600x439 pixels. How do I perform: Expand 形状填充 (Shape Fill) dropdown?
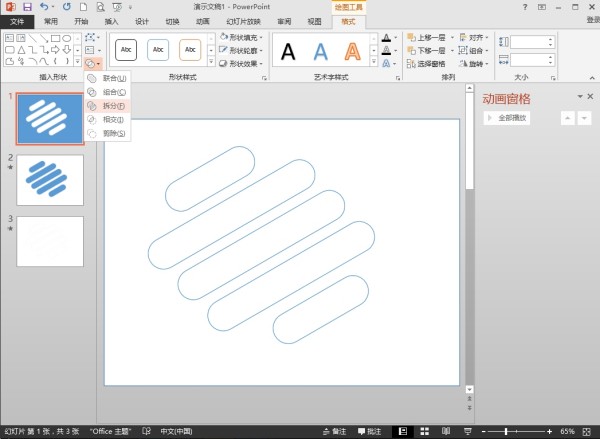tap(244, 37)
